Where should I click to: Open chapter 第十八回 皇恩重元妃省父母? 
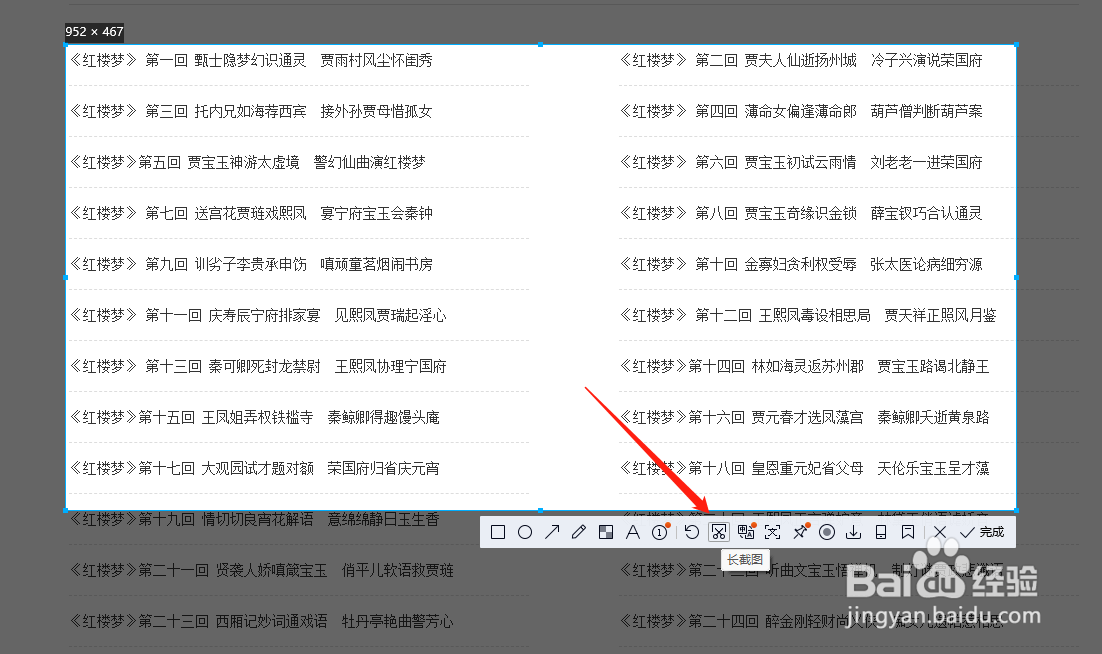tap(805, 468)
